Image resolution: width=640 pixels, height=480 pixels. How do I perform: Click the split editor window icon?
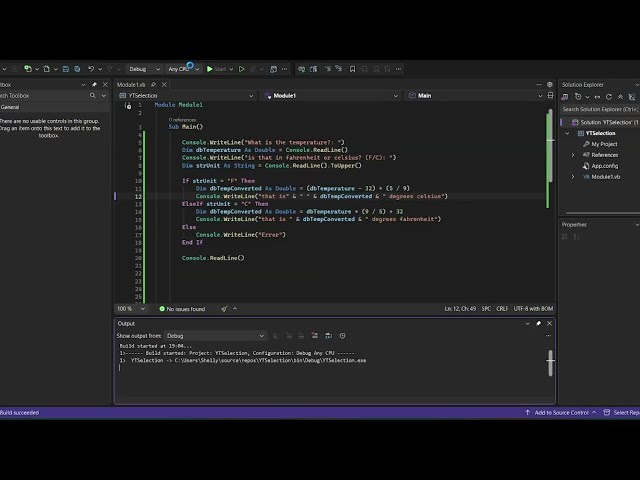point(550,95)
